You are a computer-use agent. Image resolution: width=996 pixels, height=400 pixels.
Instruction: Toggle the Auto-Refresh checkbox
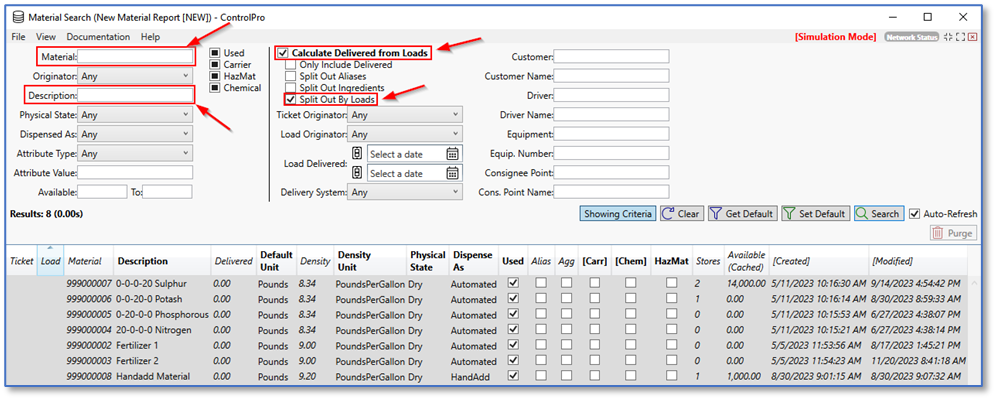pos(914,214)
